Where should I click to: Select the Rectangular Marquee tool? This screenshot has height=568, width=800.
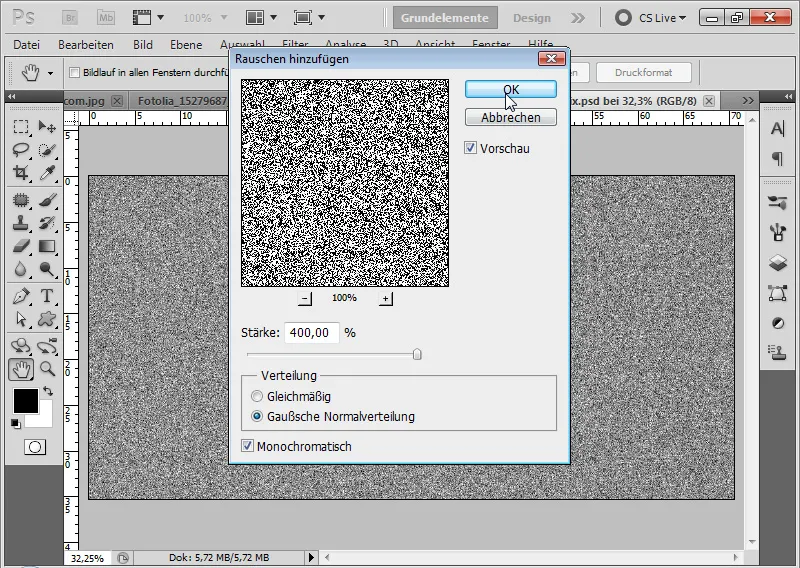coord(21,127)
